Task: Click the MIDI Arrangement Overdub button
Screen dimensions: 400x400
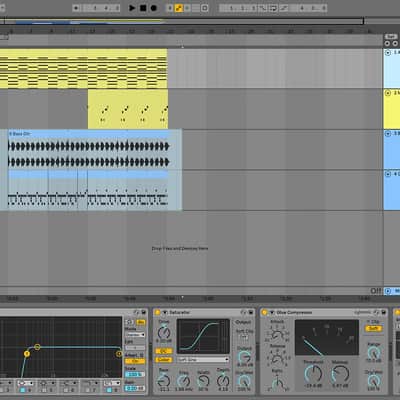Action: 170,8
